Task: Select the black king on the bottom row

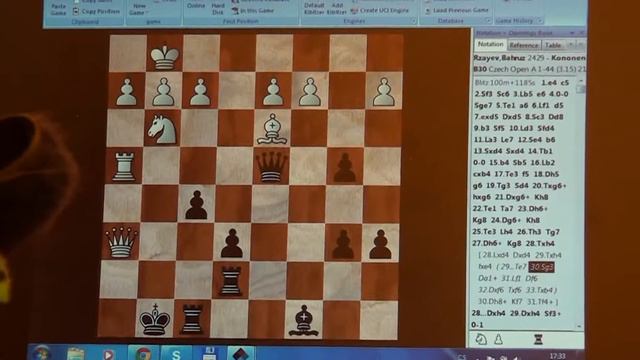Action: pos(155,319)
